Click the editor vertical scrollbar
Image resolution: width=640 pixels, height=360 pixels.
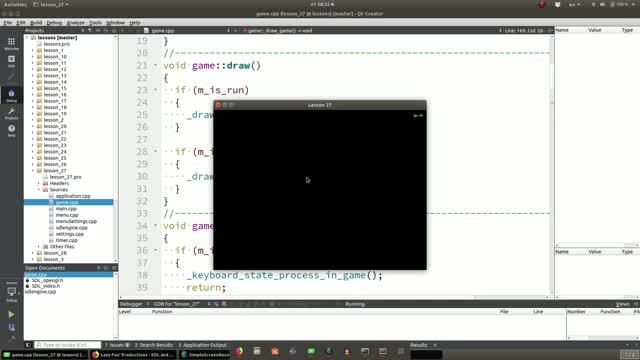(551, 165)
